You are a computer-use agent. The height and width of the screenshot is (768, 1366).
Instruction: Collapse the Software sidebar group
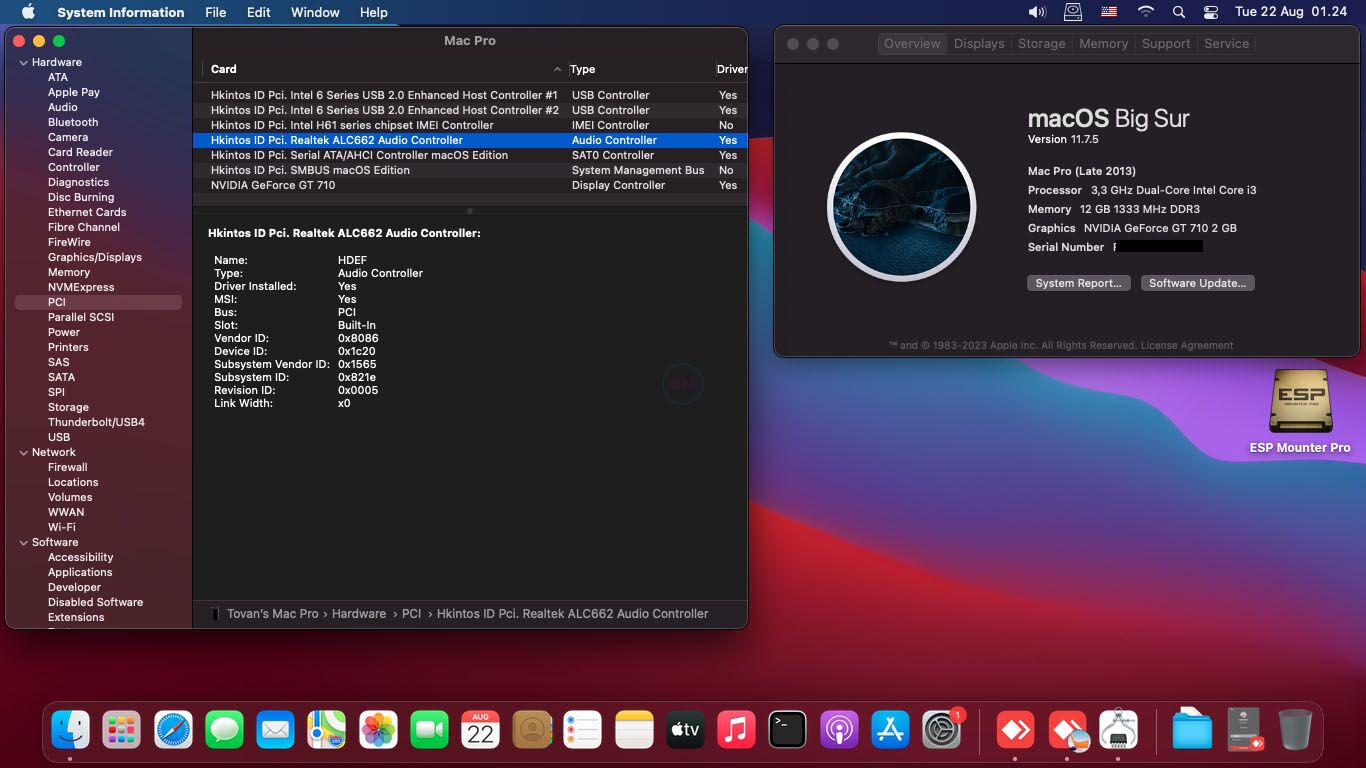tap(23, 542)
